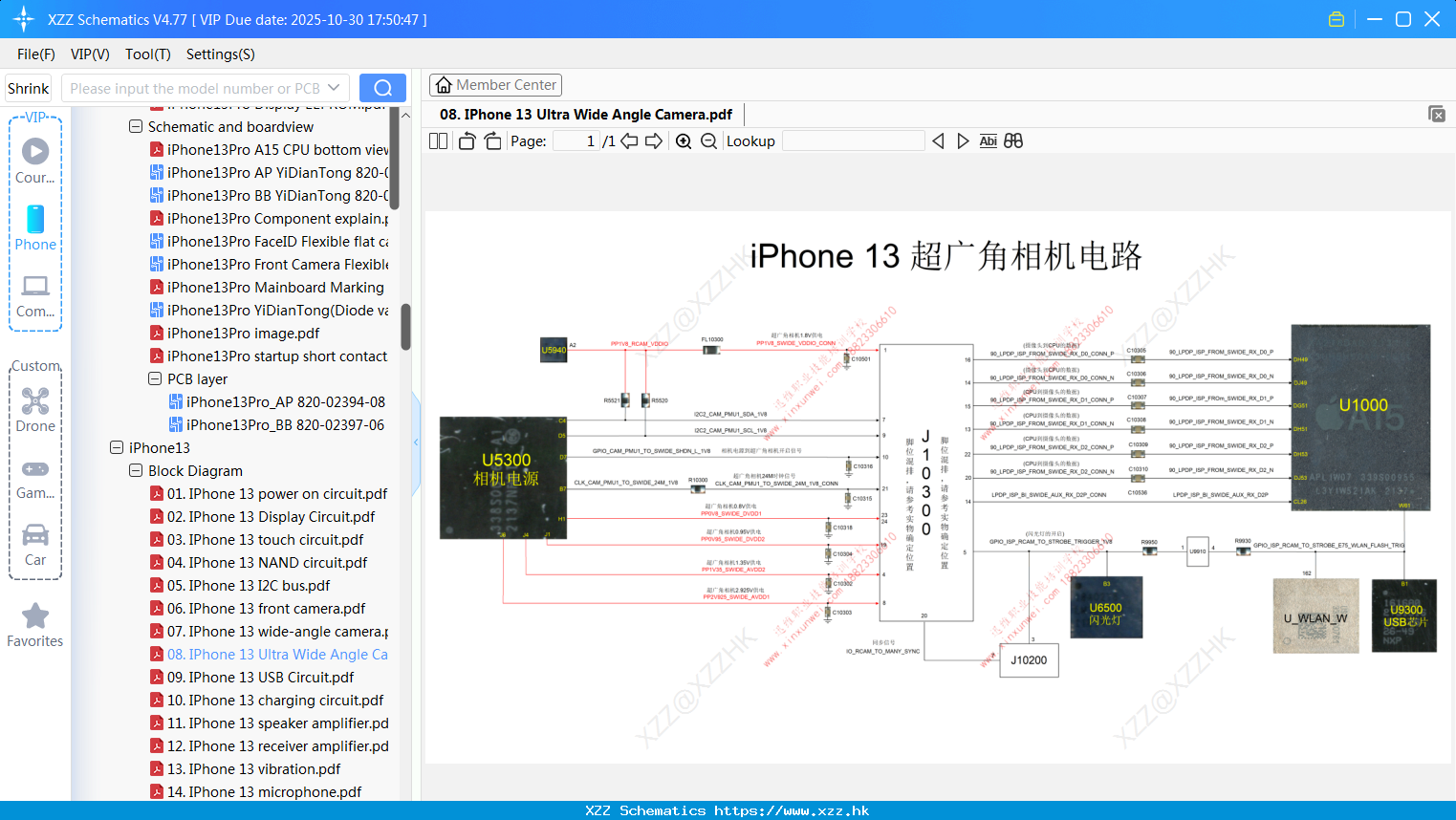This screenshot has height=820, width=1456.
Task: Collapse the Schematic and boardview node
Action: [136, 126]
